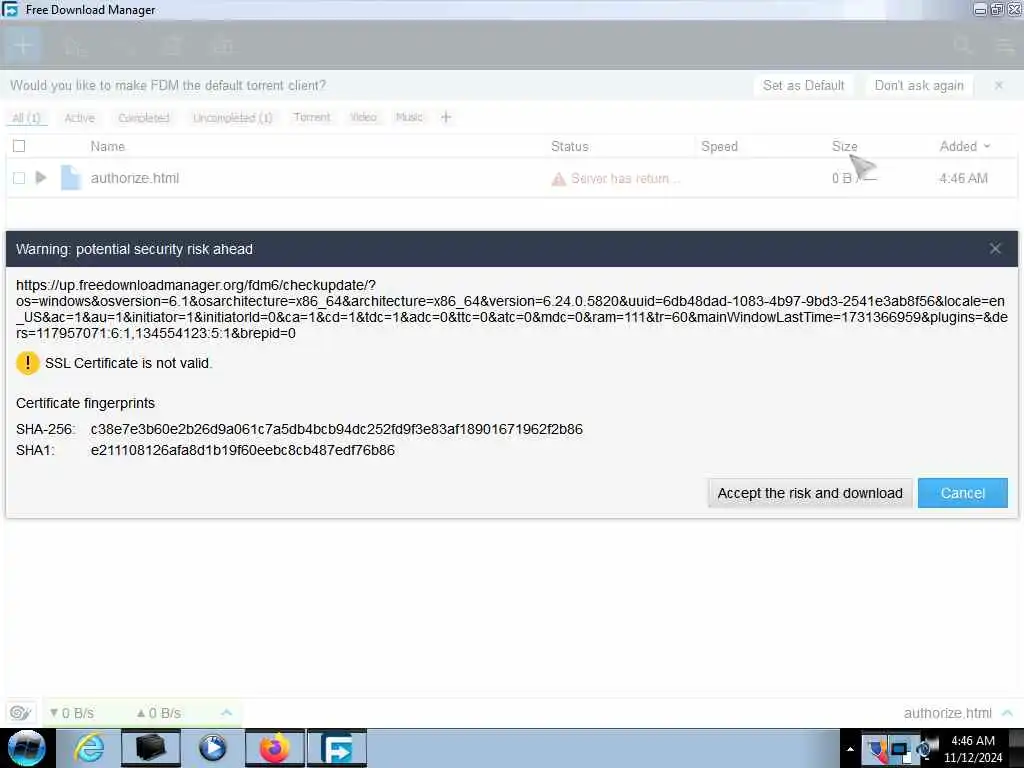The width and height of the screenshot is (1024, 768).
Task: Select the Uncompleted (1) filter tab
Action: (x=232, y=118)
